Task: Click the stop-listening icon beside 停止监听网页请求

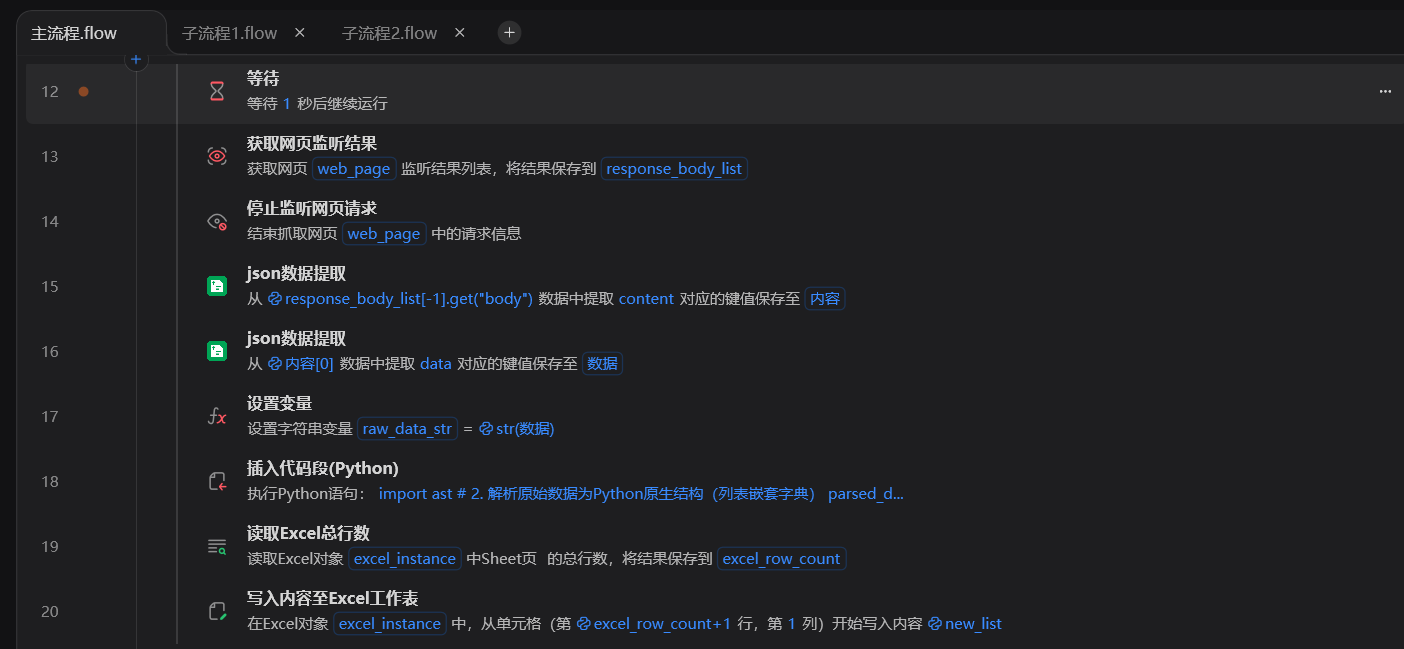Action: [217, 221]
